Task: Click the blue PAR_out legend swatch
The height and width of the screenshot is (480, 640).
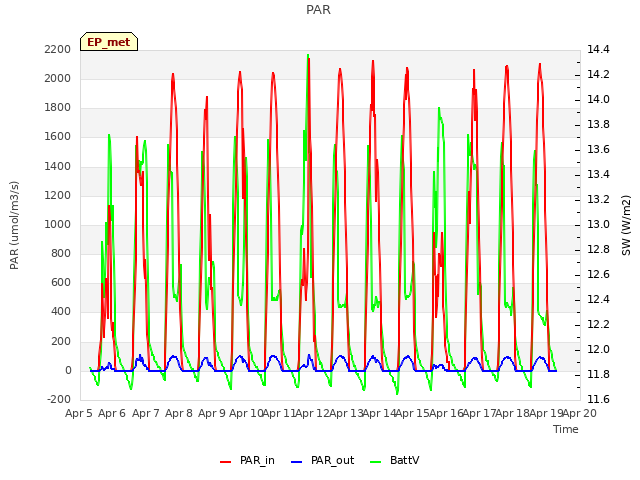Action: point(296,462)
